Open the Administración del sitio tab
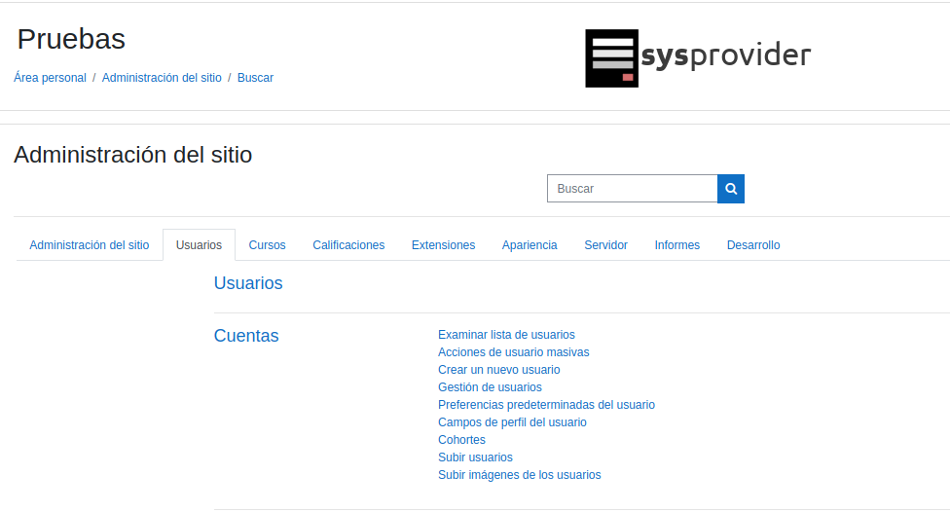This screenshot has height=512, width=950. (89, 245)
